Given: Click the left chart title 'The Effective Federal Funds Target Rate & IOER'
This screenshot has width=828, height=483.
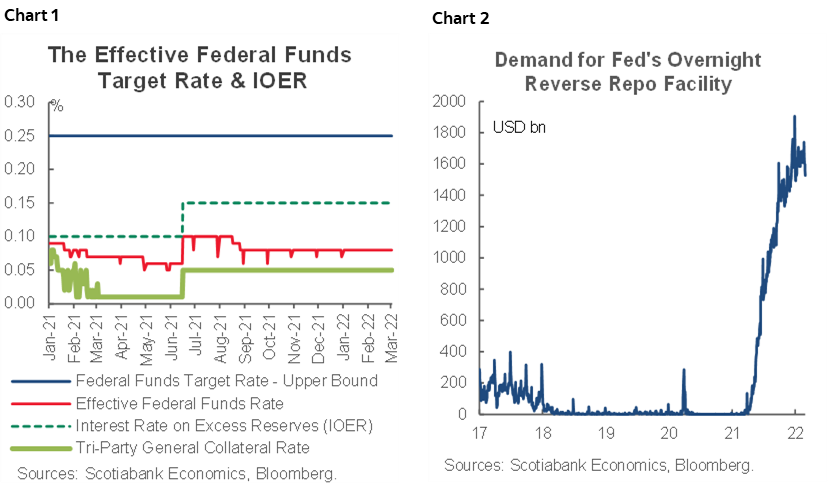Looking at the screenshot, I should 199,66.
